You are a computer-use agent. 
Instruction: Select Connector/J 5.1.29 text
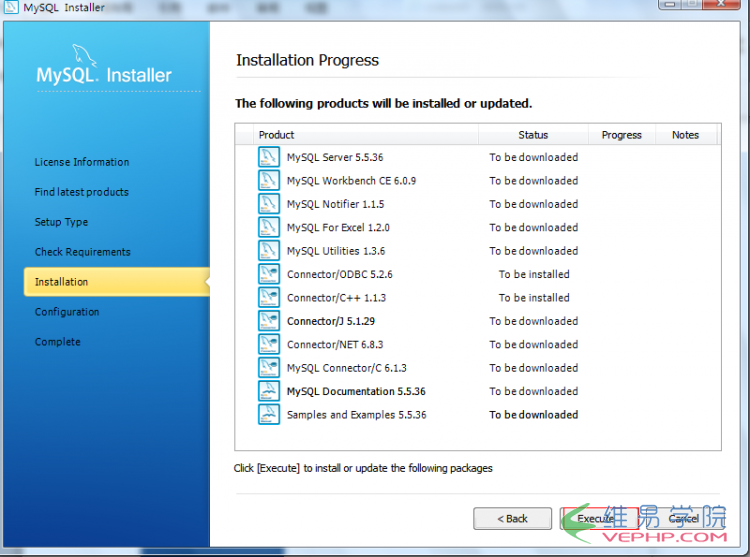coord(331,321)
